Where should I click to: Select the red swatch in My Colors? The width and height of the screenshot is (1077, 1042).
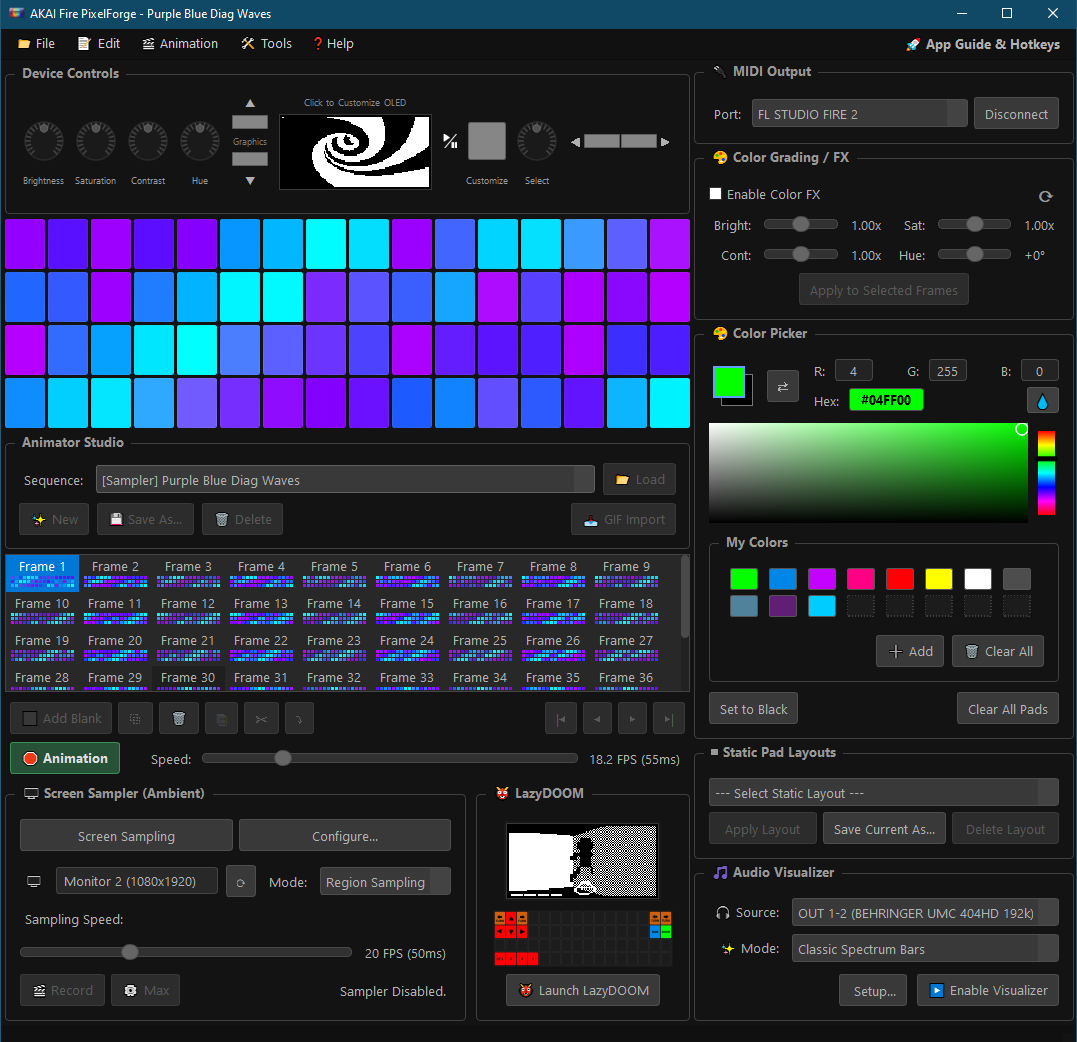899,579
